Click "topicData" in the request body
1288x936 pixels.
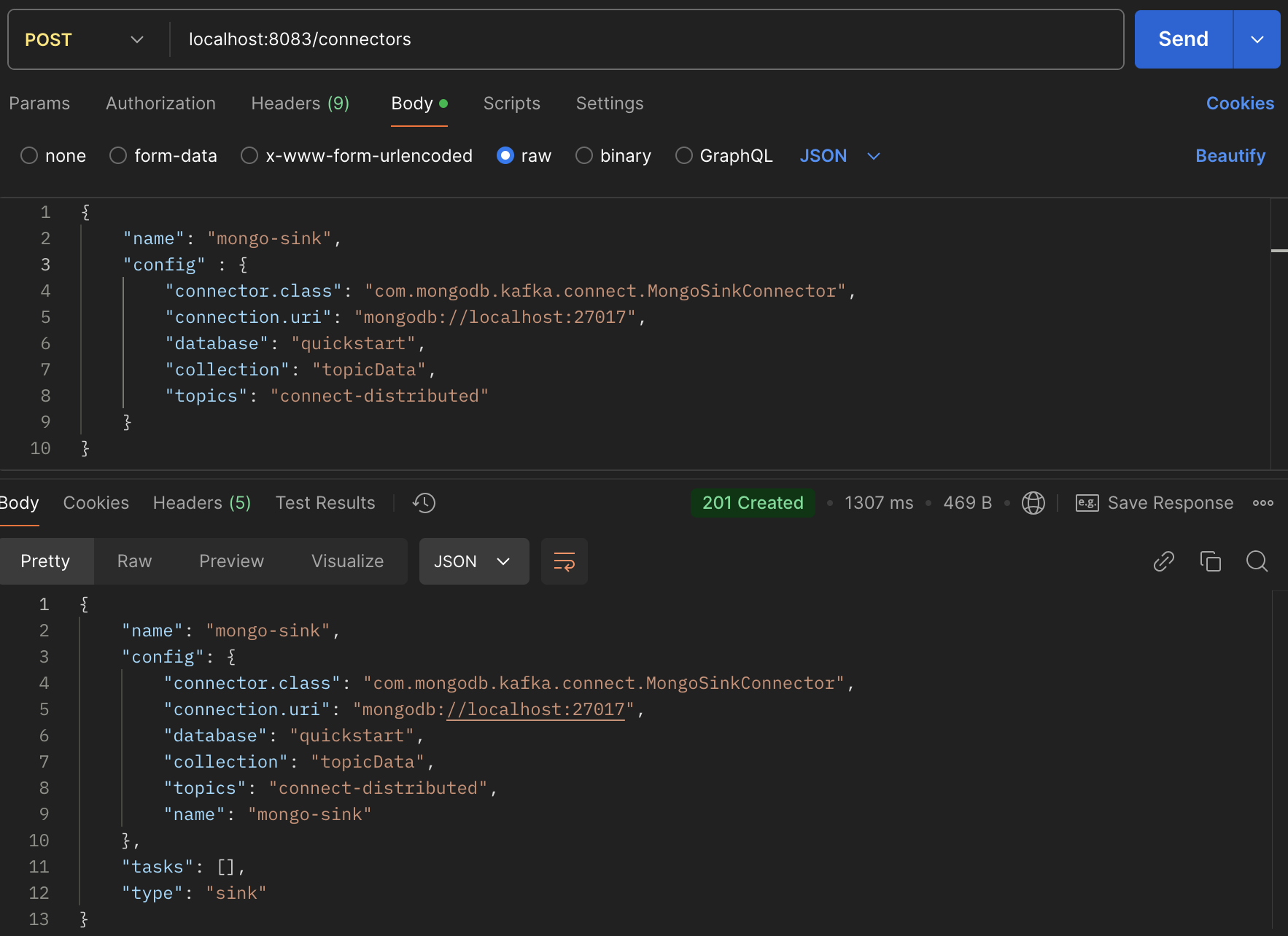point(369,370)
